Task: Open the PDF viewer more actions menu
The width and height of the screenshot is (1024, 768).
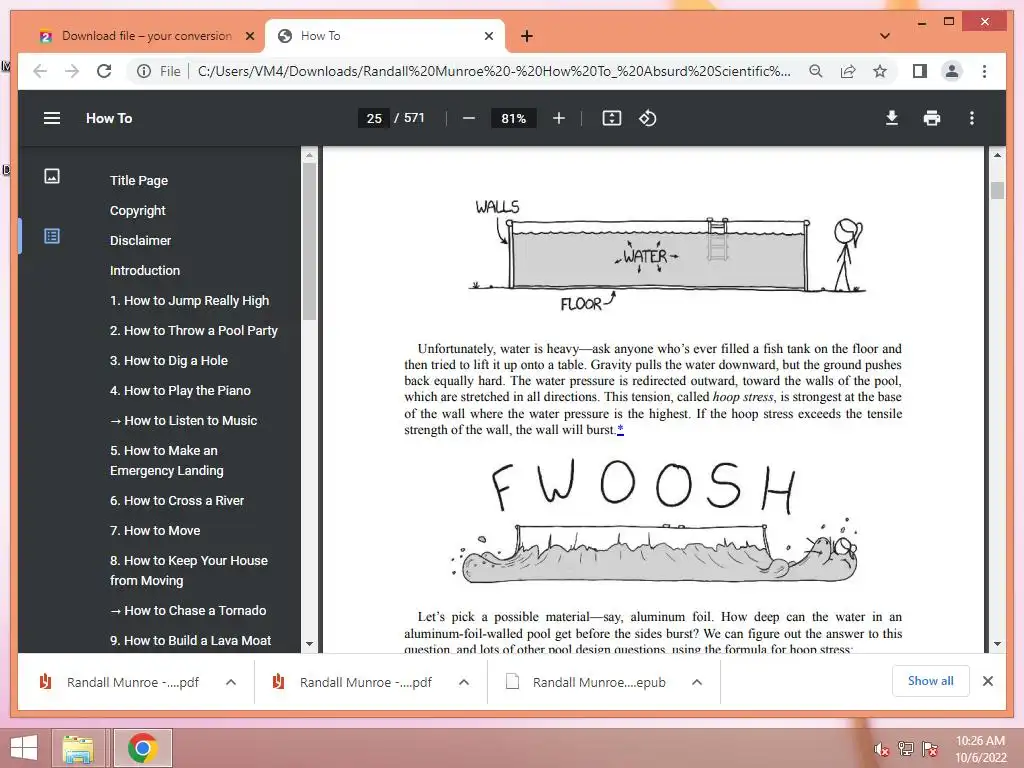Action: (x=972, y=118)
